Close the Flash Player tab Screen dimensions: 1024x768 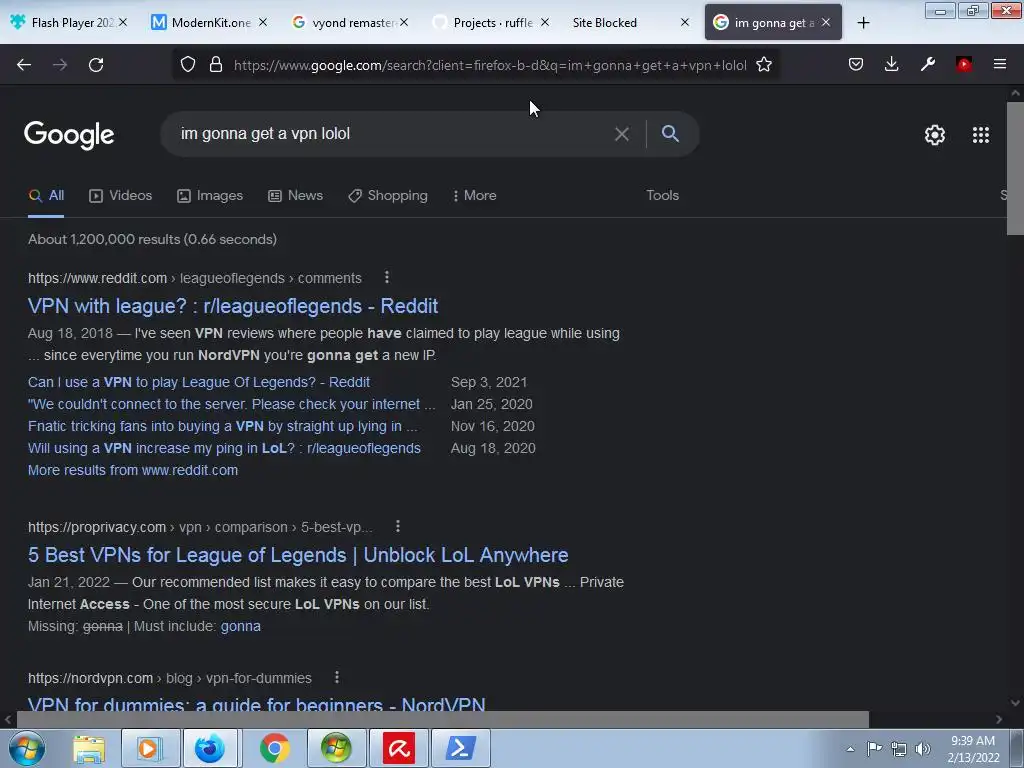click(x=123, y=22)
